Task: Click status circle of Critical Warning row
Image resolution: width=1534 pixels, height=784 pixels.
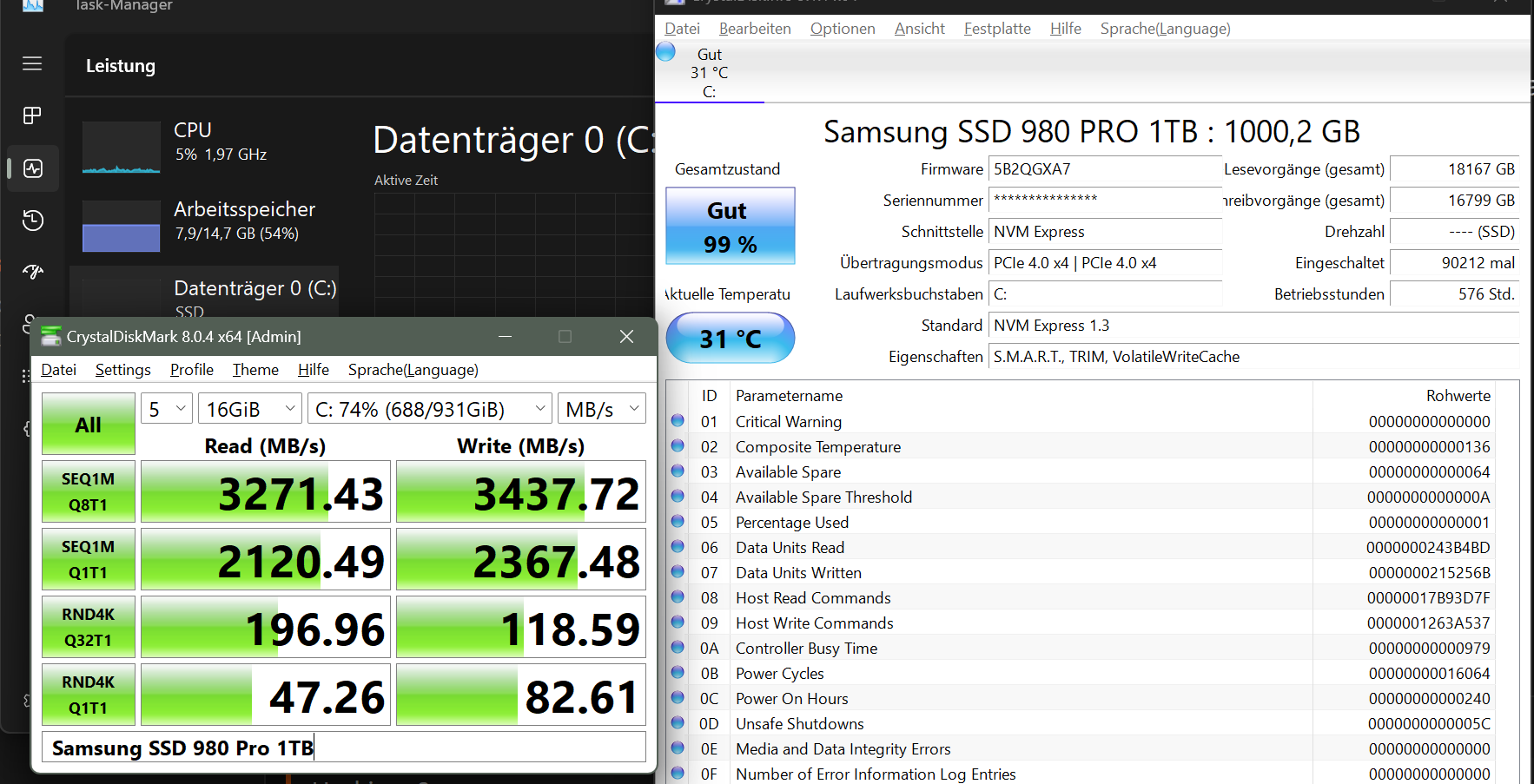Action: pos(678,421)
